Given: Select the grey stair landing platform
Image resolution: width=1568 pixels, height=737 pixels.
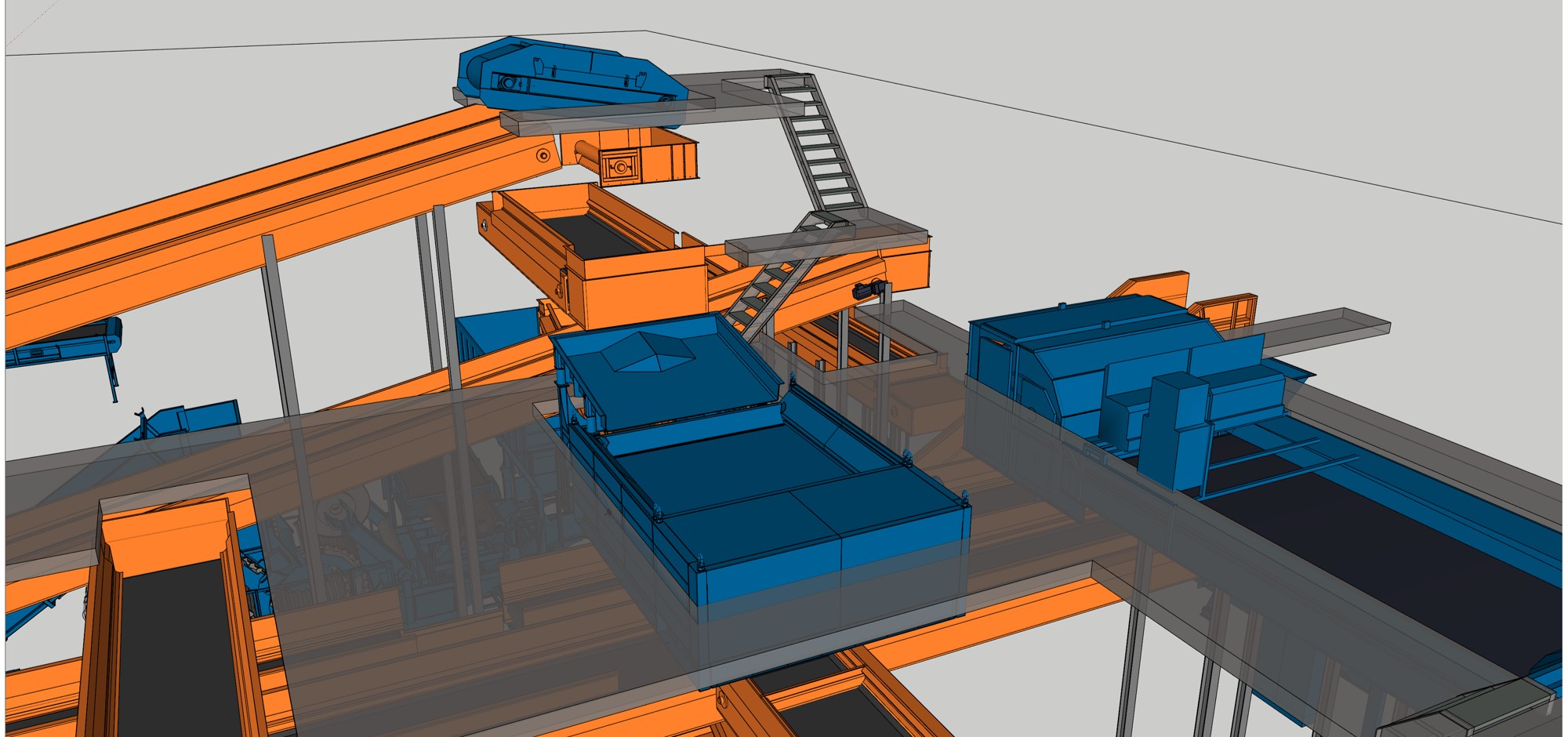Looking at the screenshot, I should 823,239.
